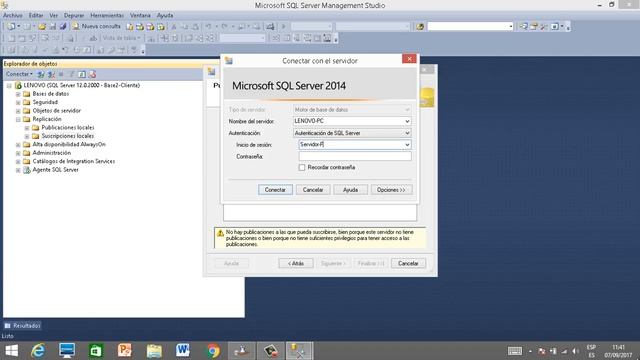The width and height of the screenshot is (640, 360).
Task: Click Cancelar in the background wizard window
Action: 408,263
